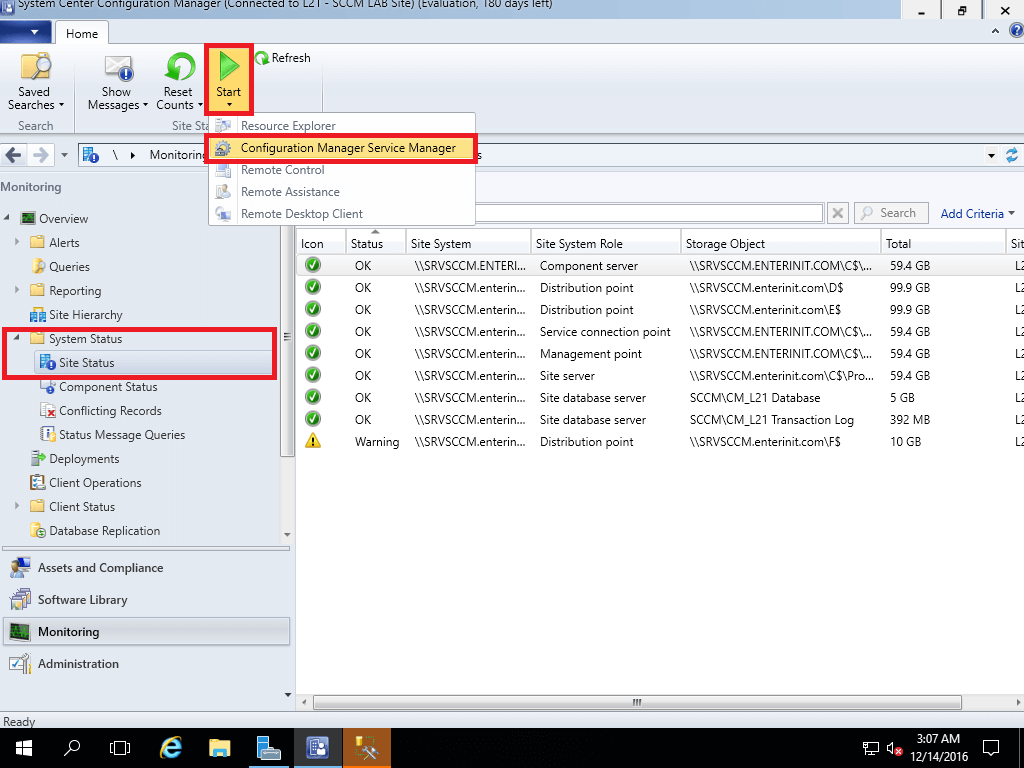Switch to the Home ribbon tab

(x=82, y=33)
